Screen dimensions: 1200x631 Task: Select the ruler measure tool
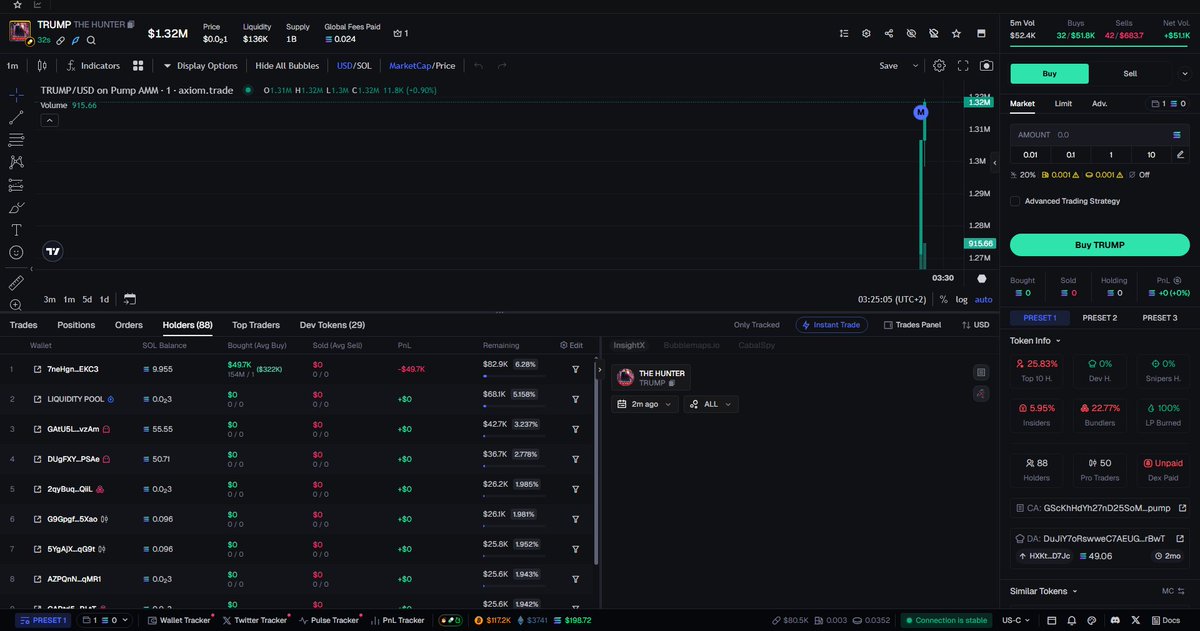[x=16, y=283]
